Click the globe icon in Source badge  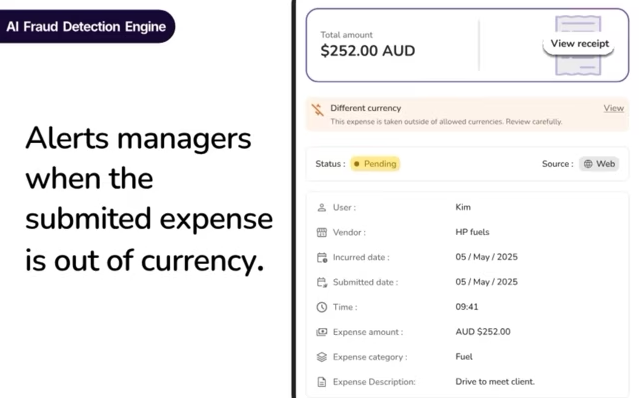[588, 164]
